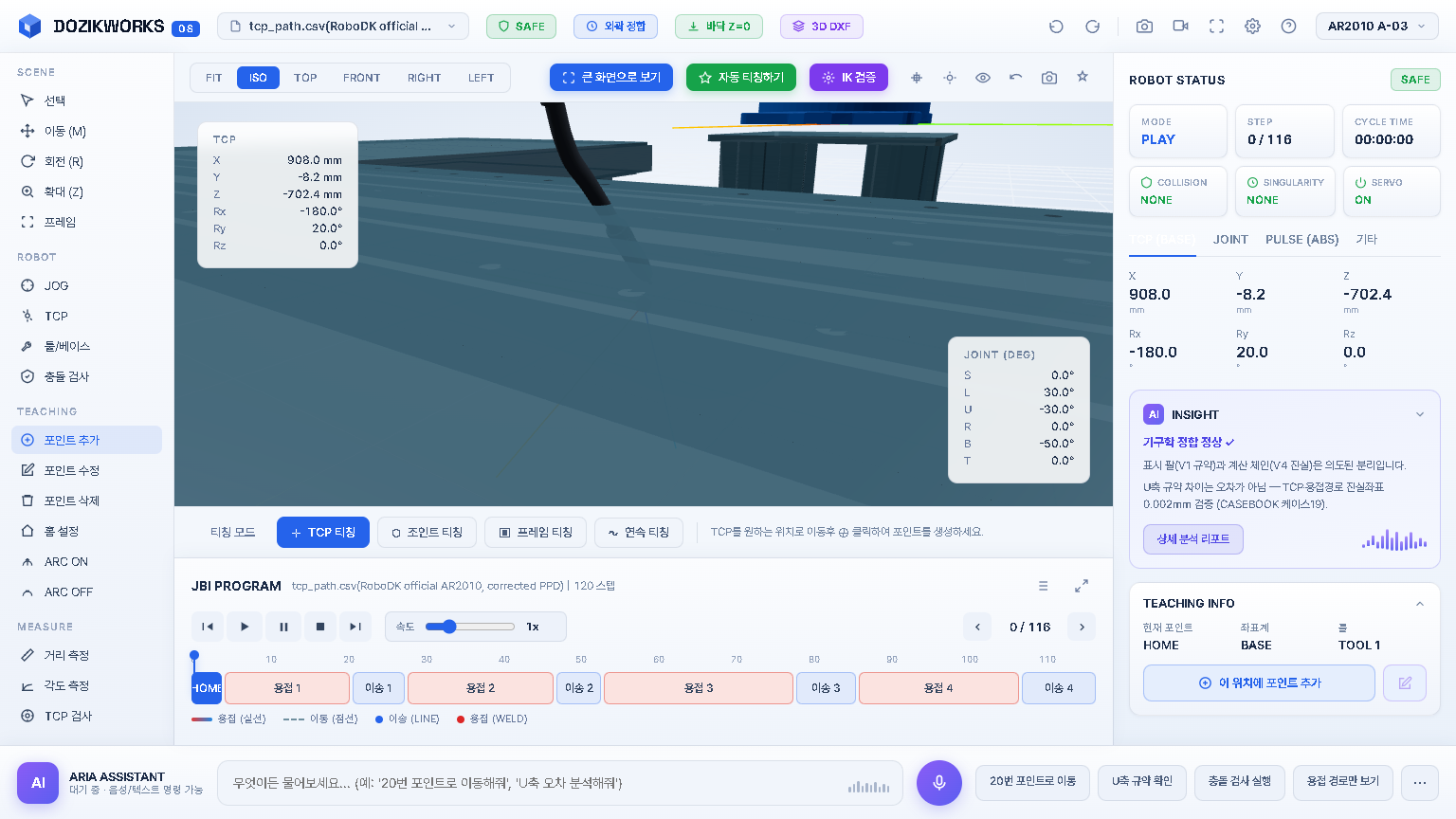Click IK 검증 button
The width and height of the screenshot is (1456, 819).
click(x=848, y=78)
